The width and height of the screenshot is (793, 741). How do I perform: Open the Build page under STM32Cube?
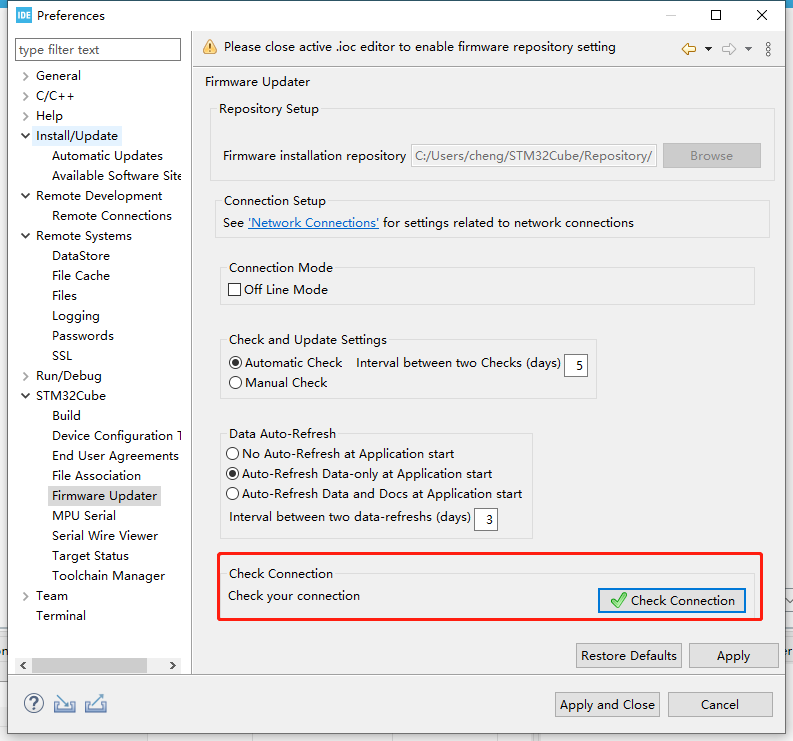coord(66,416)
